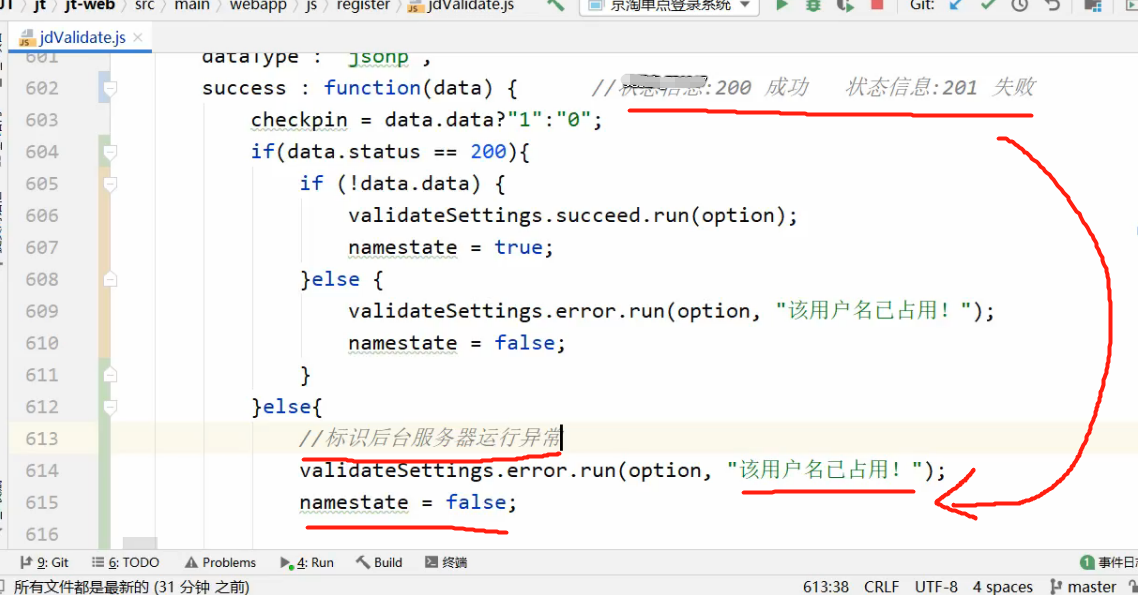This screenshot has width=1138, height=595.
Task: Click the 613:38 cursor position indicator
Action: point(826,586)
